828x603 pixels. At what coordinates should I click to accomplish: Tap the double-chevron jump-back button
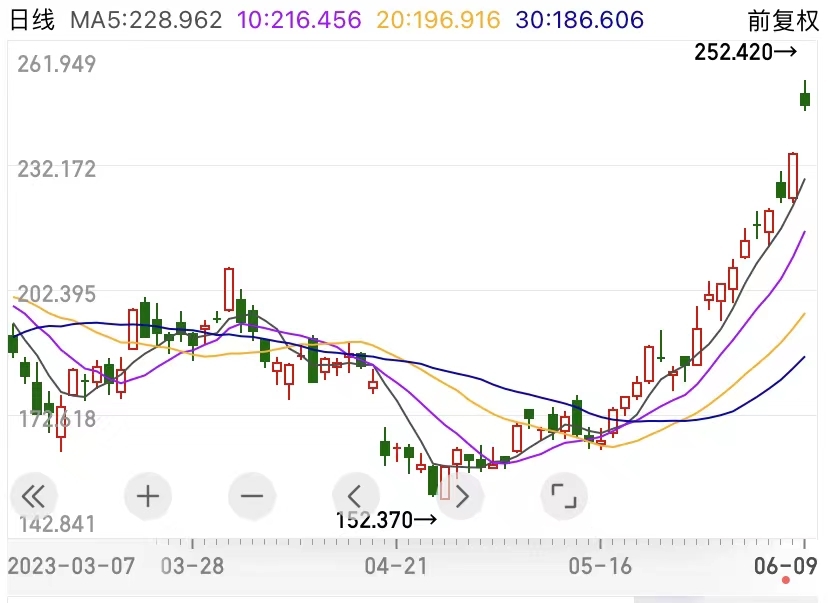point(34,495)
